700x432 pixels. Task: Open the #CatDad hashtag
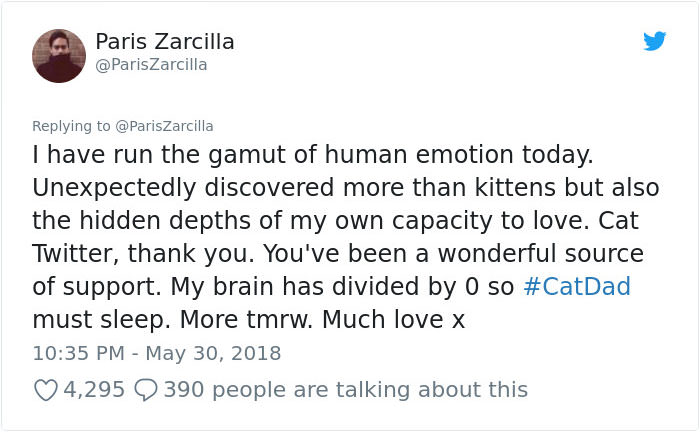click(x=577, y=287)
